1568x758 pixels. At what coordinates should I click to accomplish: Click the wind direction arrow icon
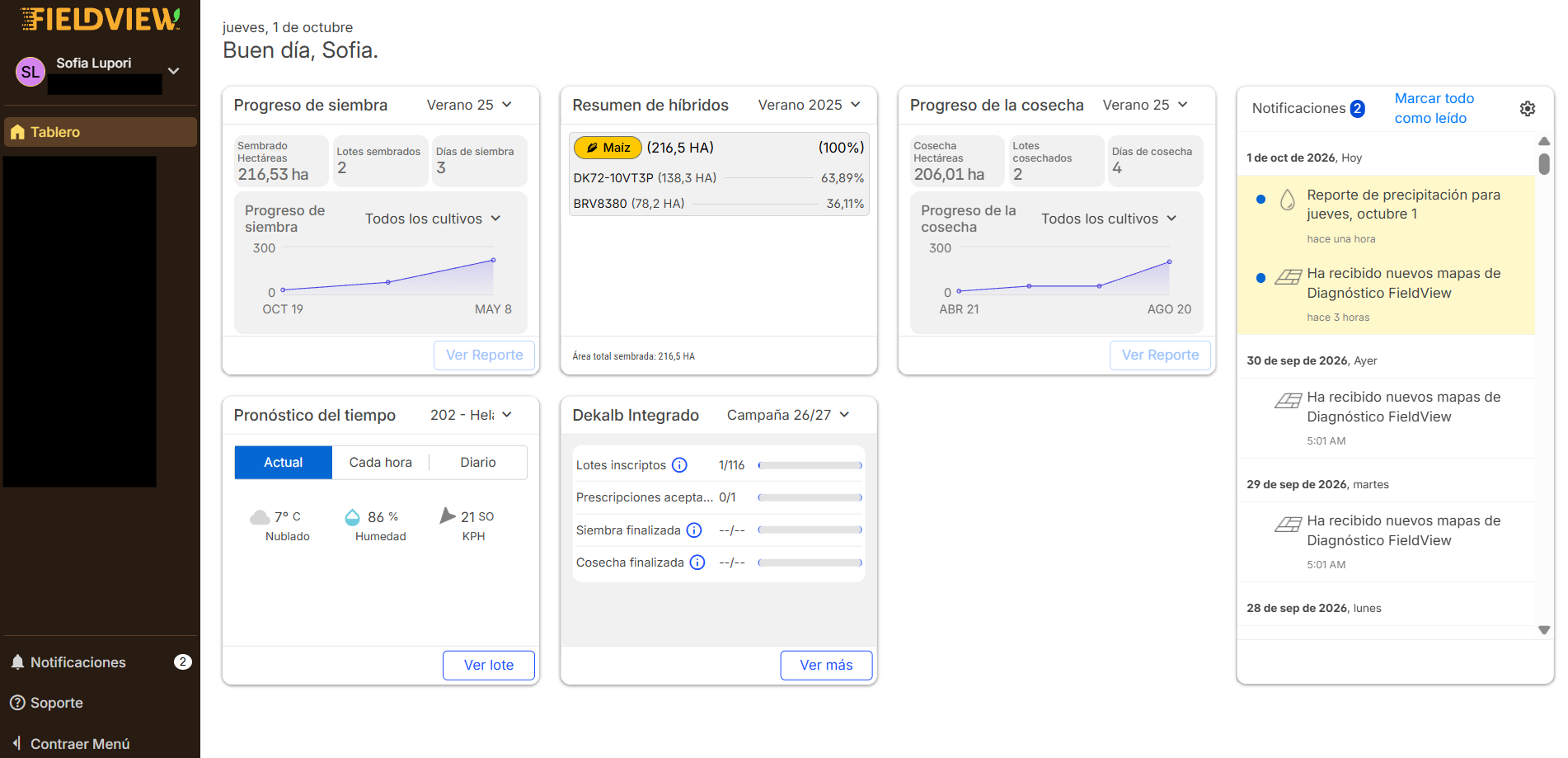click(448, 516)
